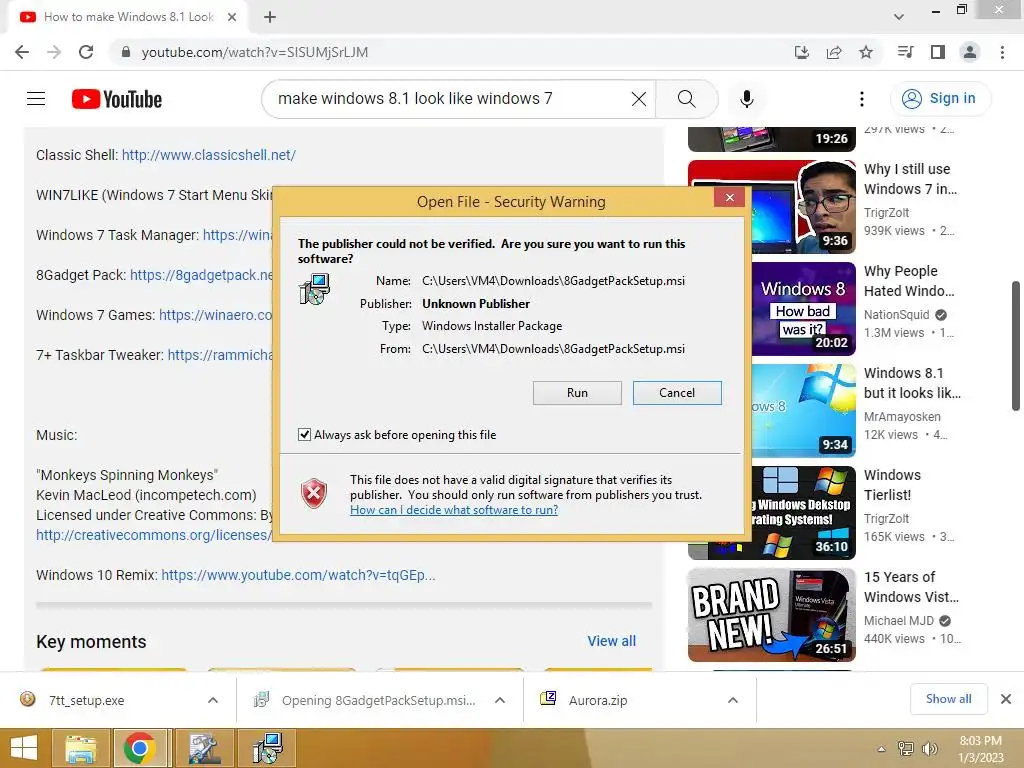
Task: Open the MrAmayosken channel name
Action: [x=902, y=416]
